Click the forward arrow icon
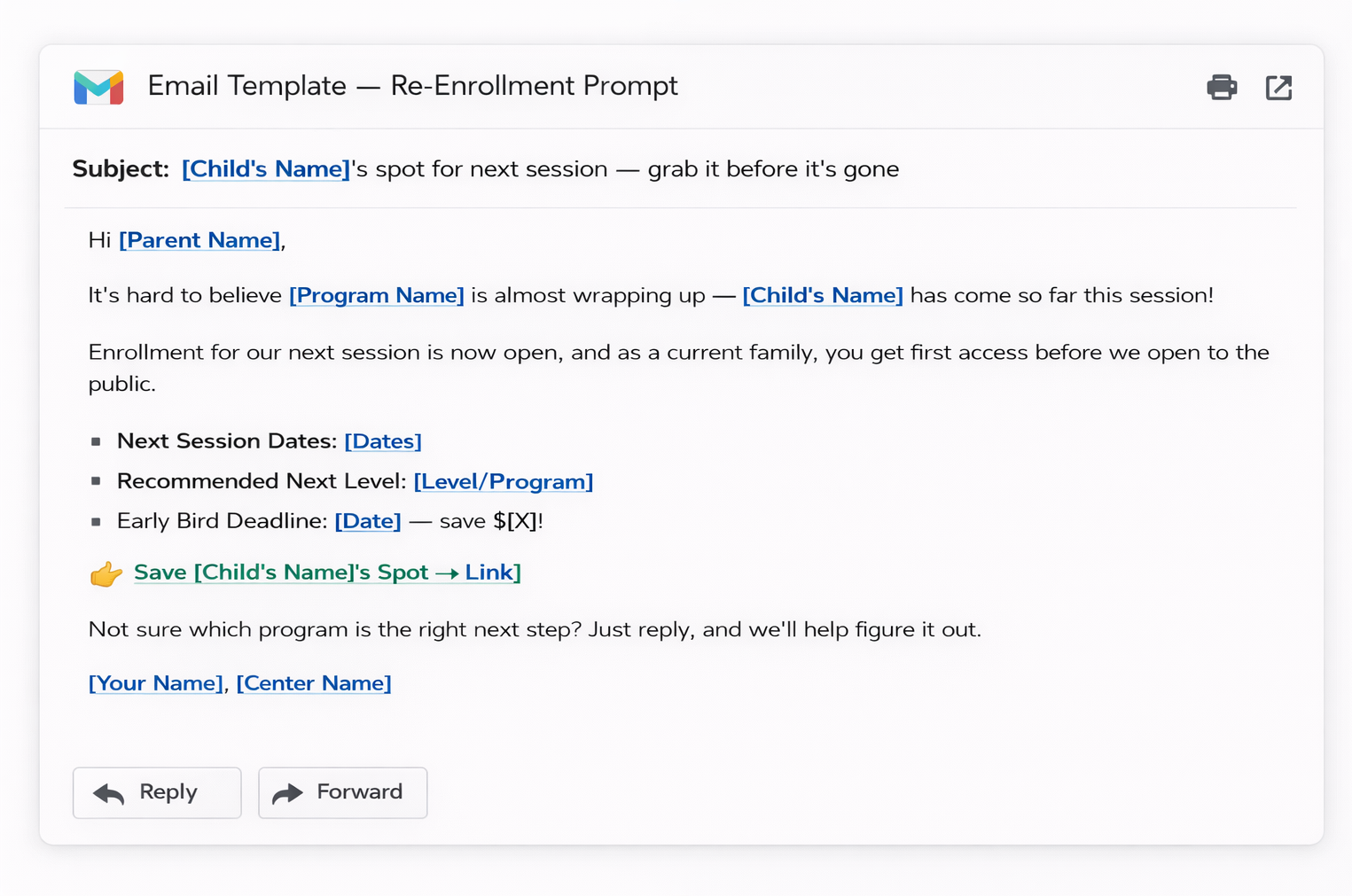This screenshot has width=1352, height=896. point(289,792)
